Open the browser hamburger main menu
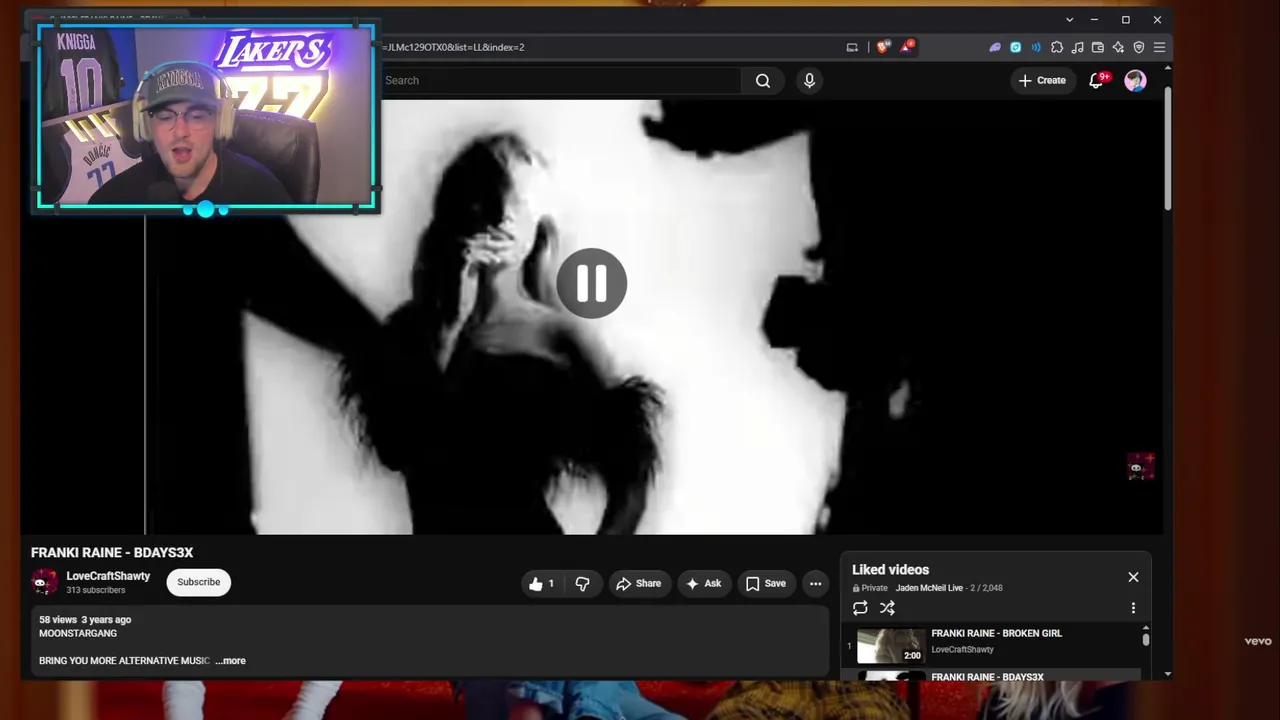 [x=1159, y=47]
